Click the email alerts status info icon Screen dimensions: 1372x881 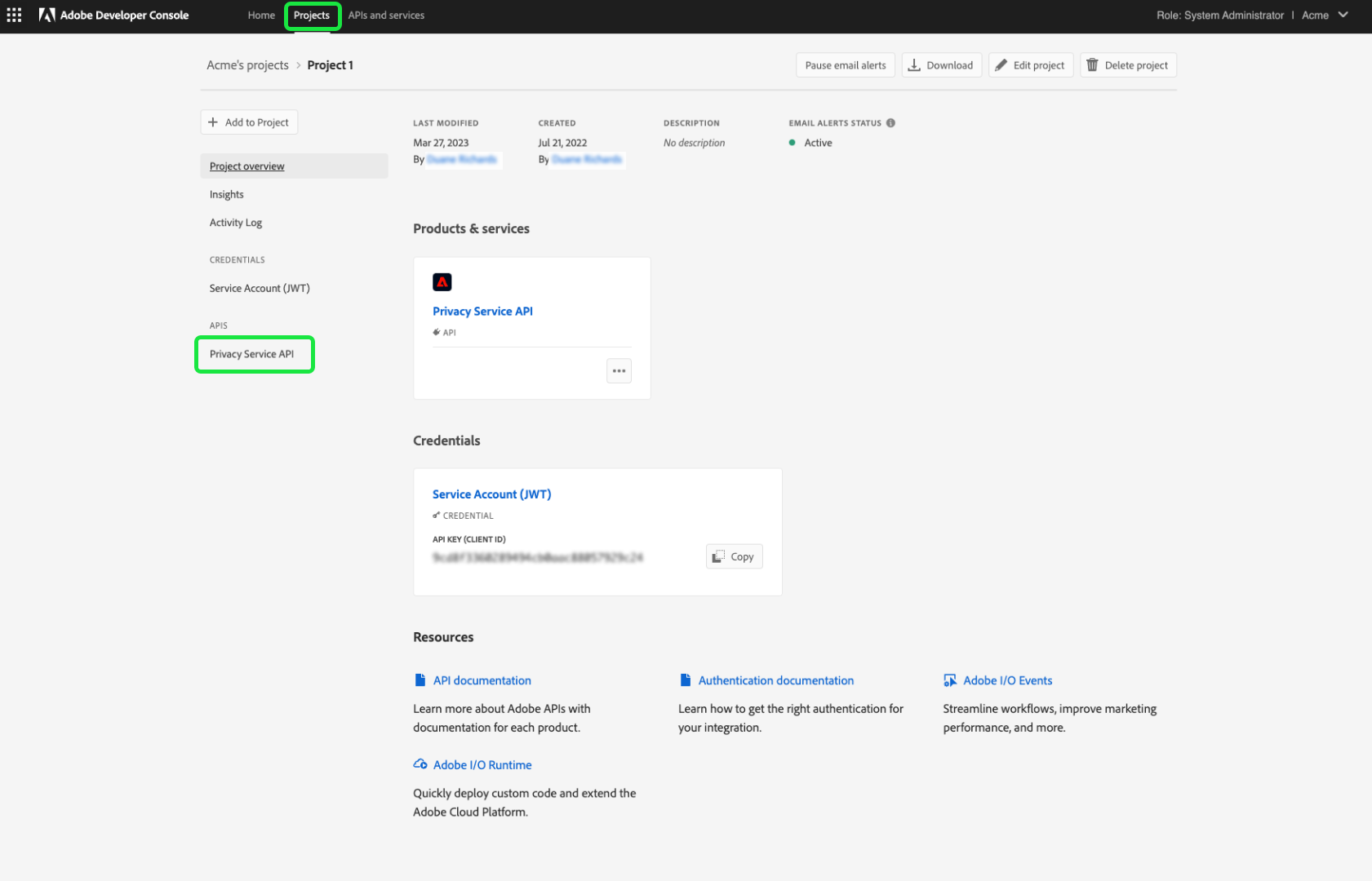[890, 123]
